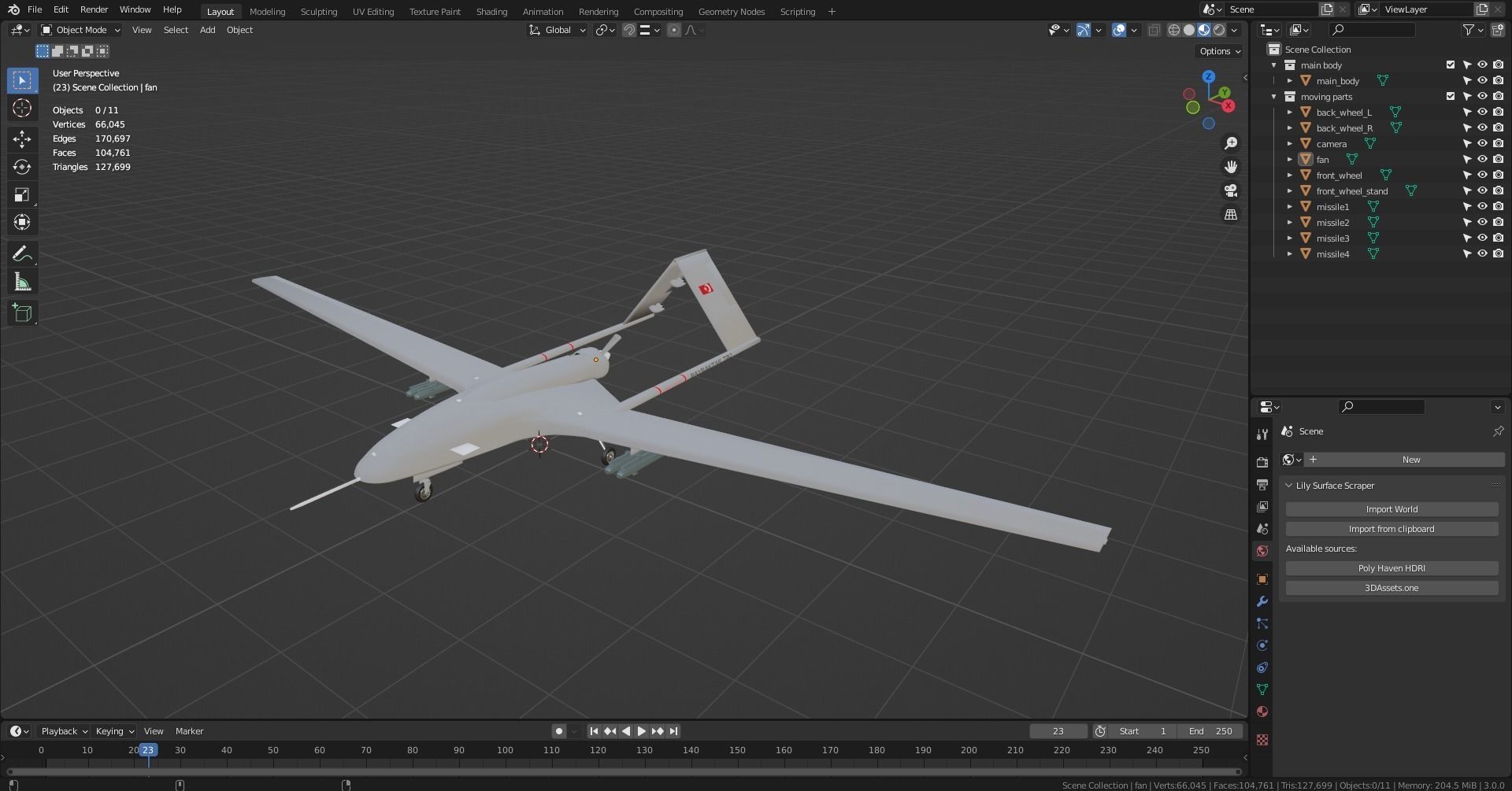Hide the fan object in viewport

click(1482, 159)
